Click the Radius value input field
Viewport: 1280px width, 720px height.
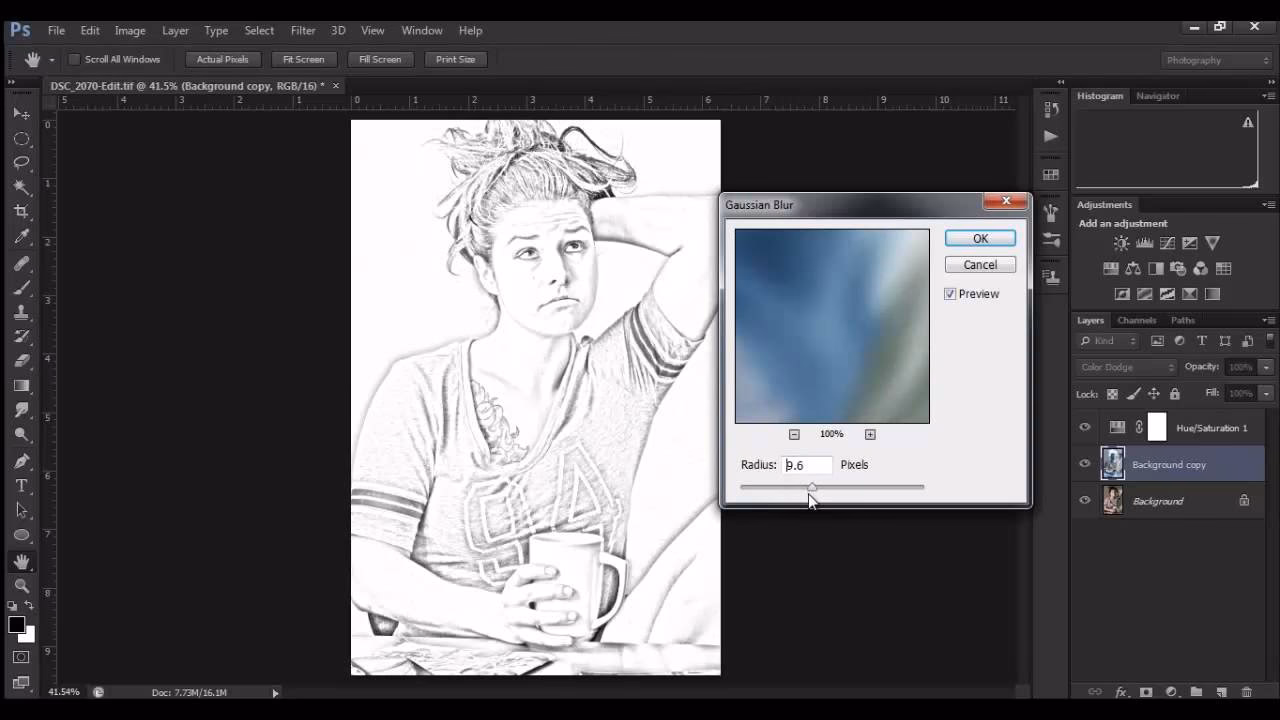click(806, 464)
